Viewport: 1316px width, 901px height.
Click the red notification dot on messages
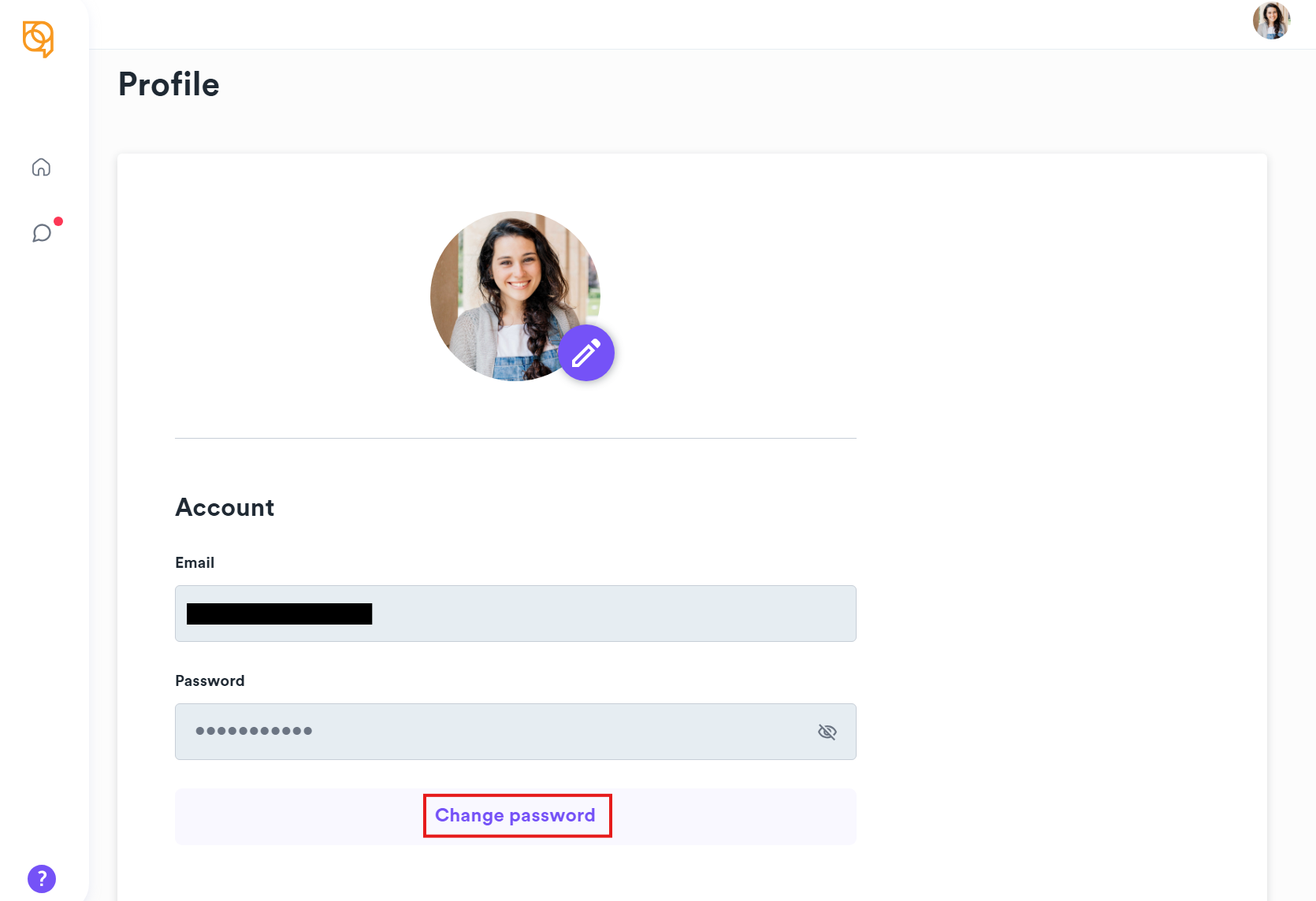[58, 221]
